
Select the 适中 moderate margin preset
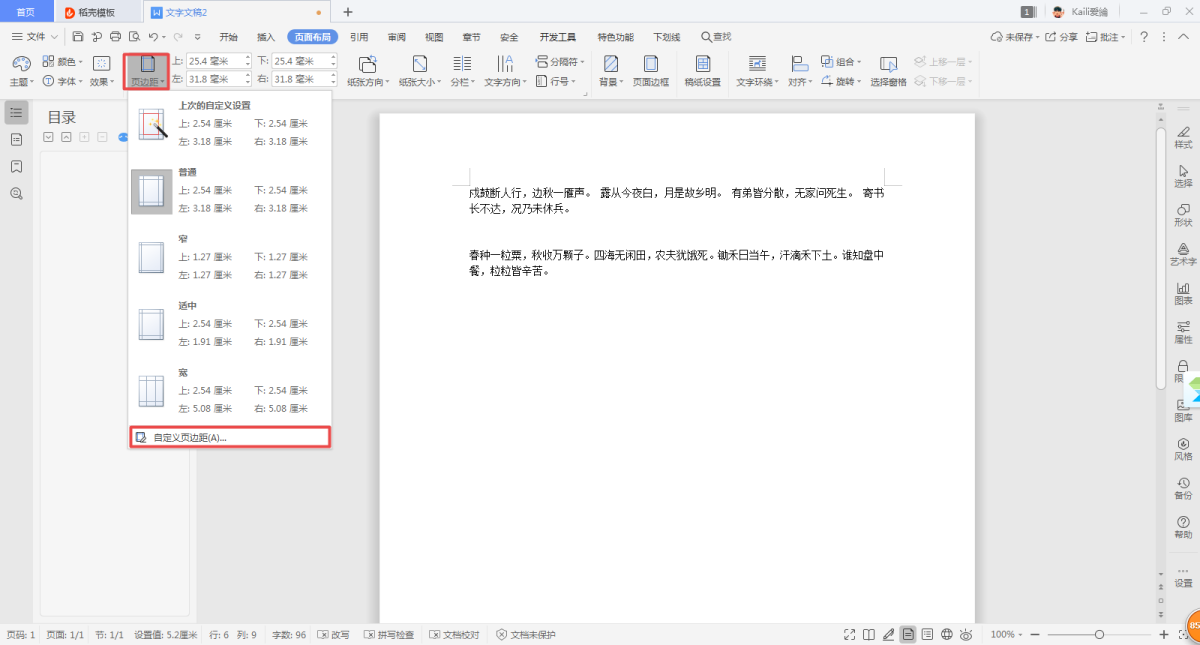tap(230, 324)
